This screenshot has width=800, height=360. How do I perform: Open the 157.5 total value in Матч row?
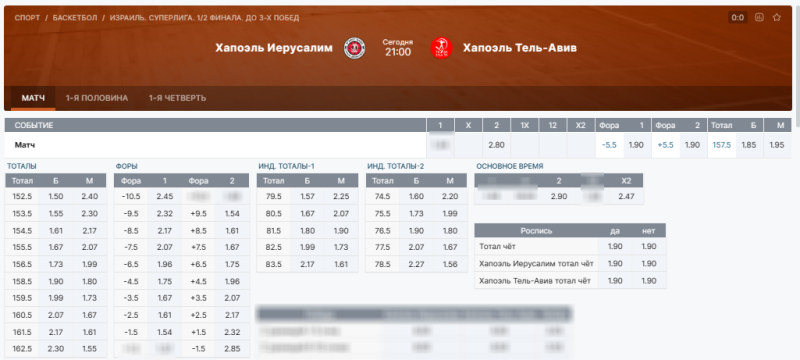coord(721,145)
